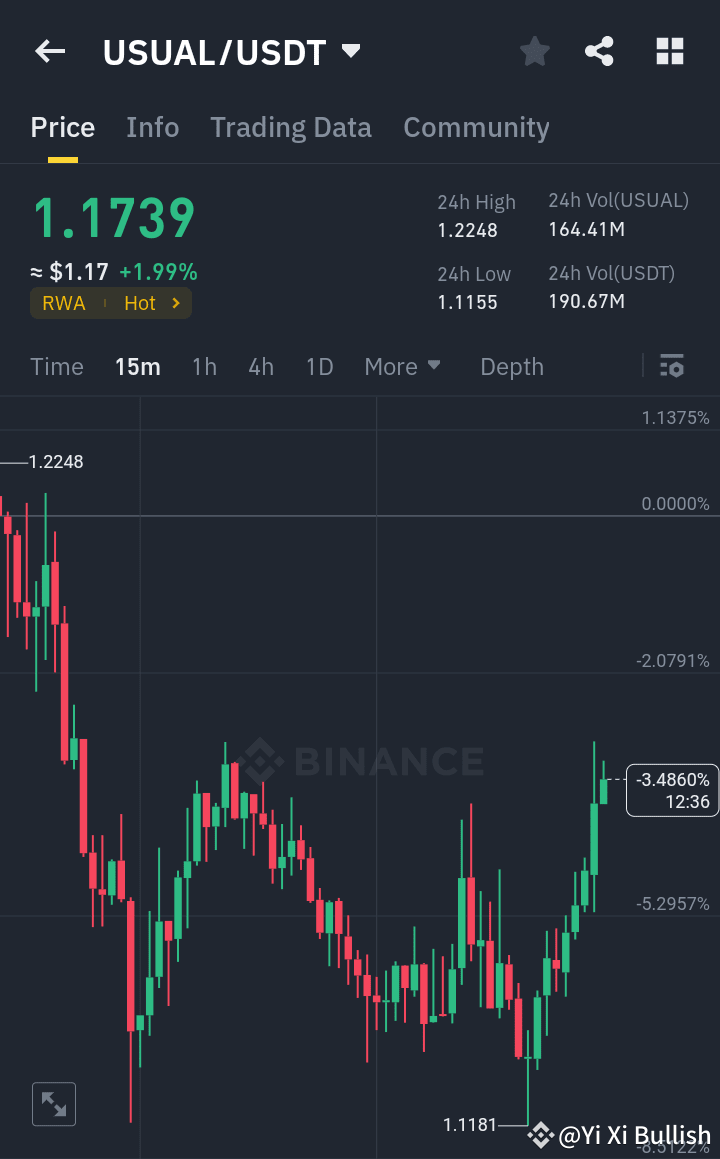This screenshot has height=1159, width=720.
Task: Open the Hot token category tag
Action: [139, 302]
